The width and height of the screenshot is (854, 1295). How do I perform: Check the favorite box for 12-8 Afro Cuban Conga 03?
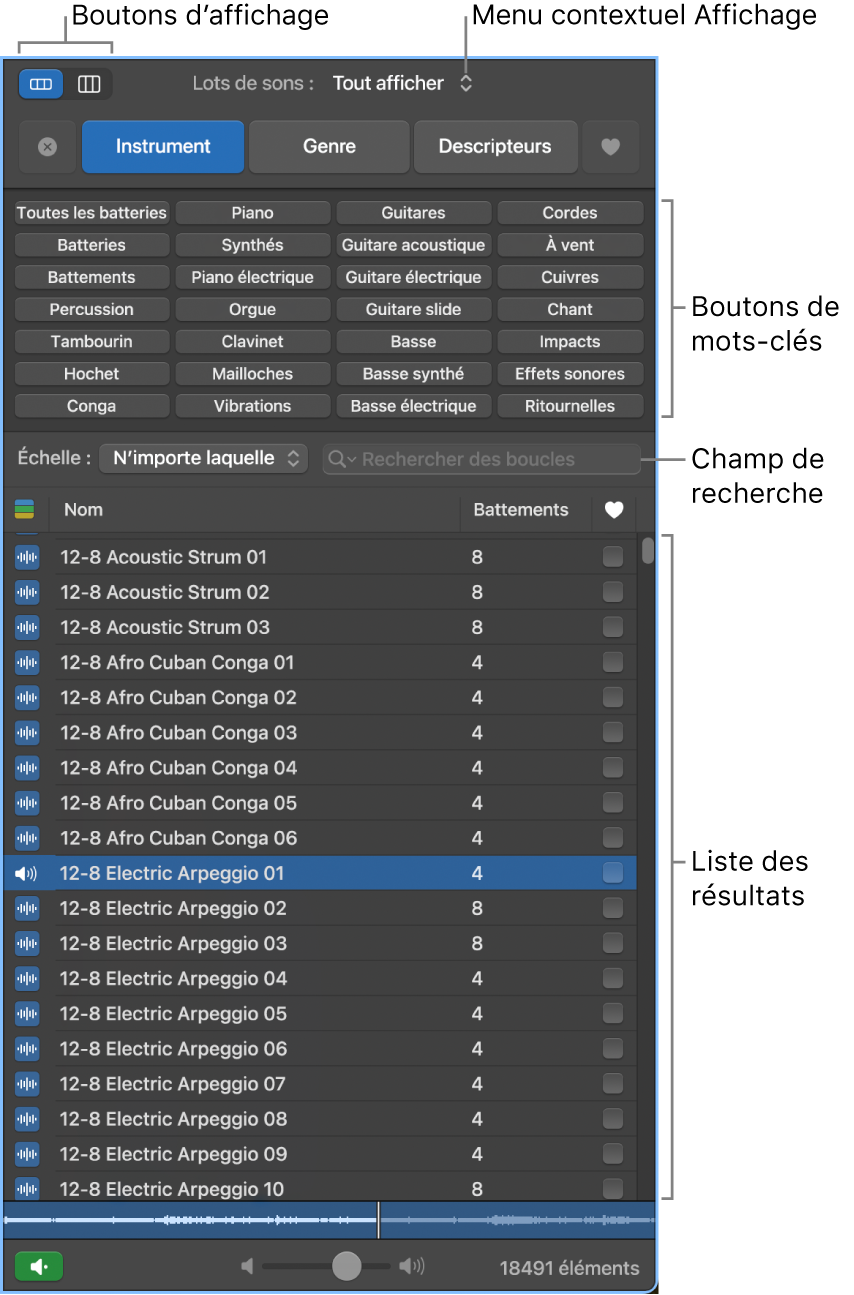(x=612, y=732)
